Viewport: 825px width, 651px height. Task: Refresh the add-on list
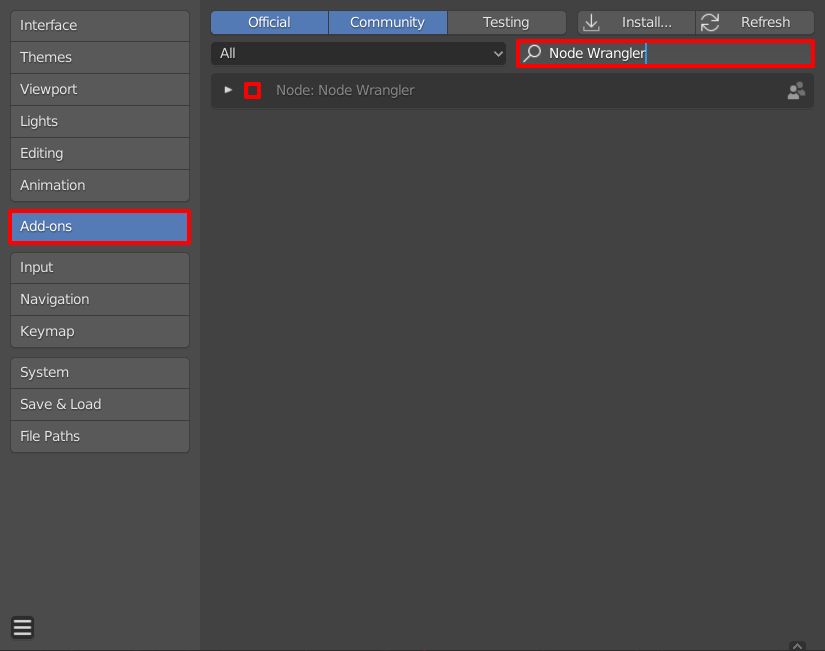click(x=755, y=23)
